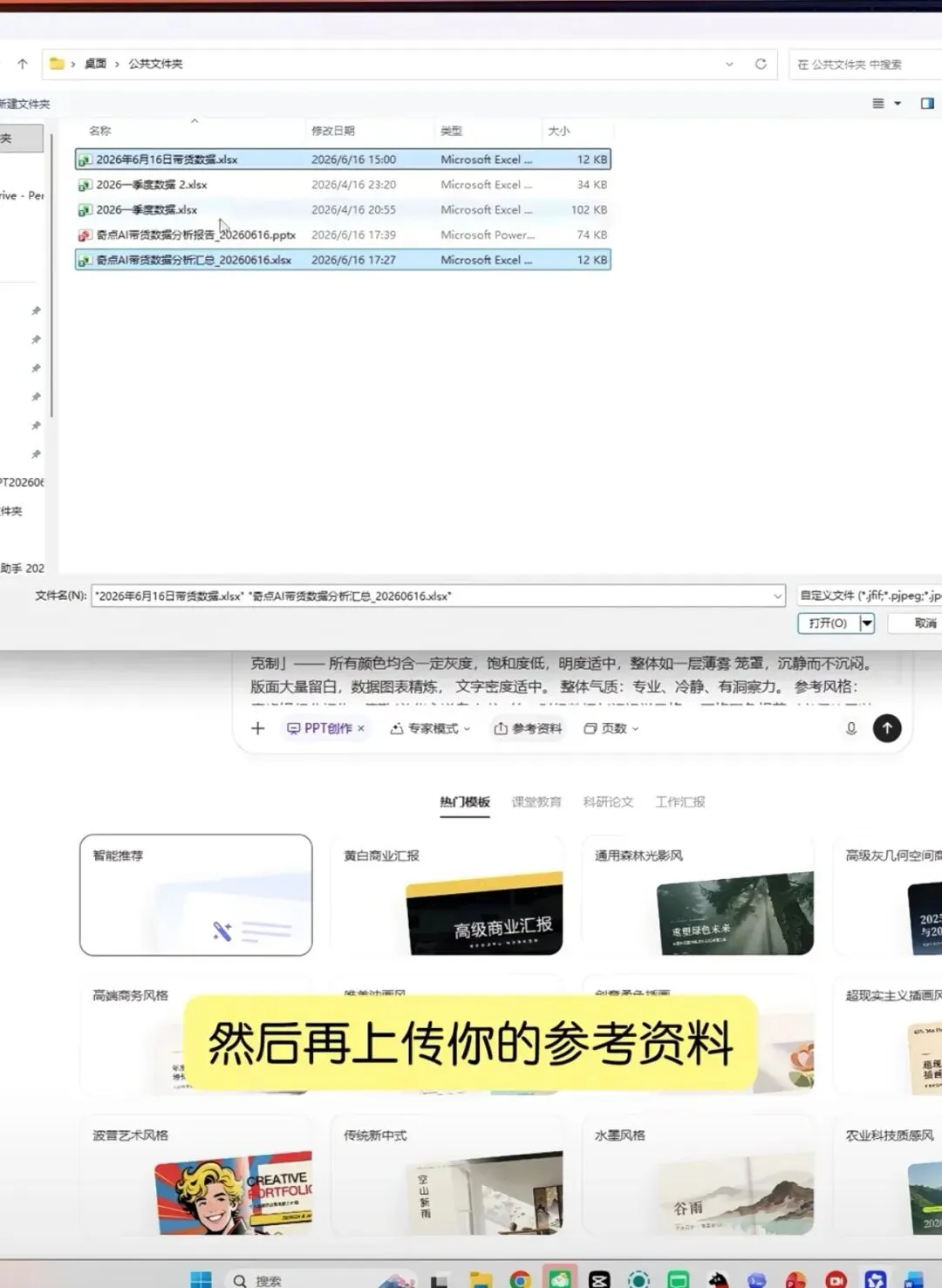Click the plus icon in the prompt box
This screenshot has width=942, height=1288.
pyautogui.click(x=257, y=728)
